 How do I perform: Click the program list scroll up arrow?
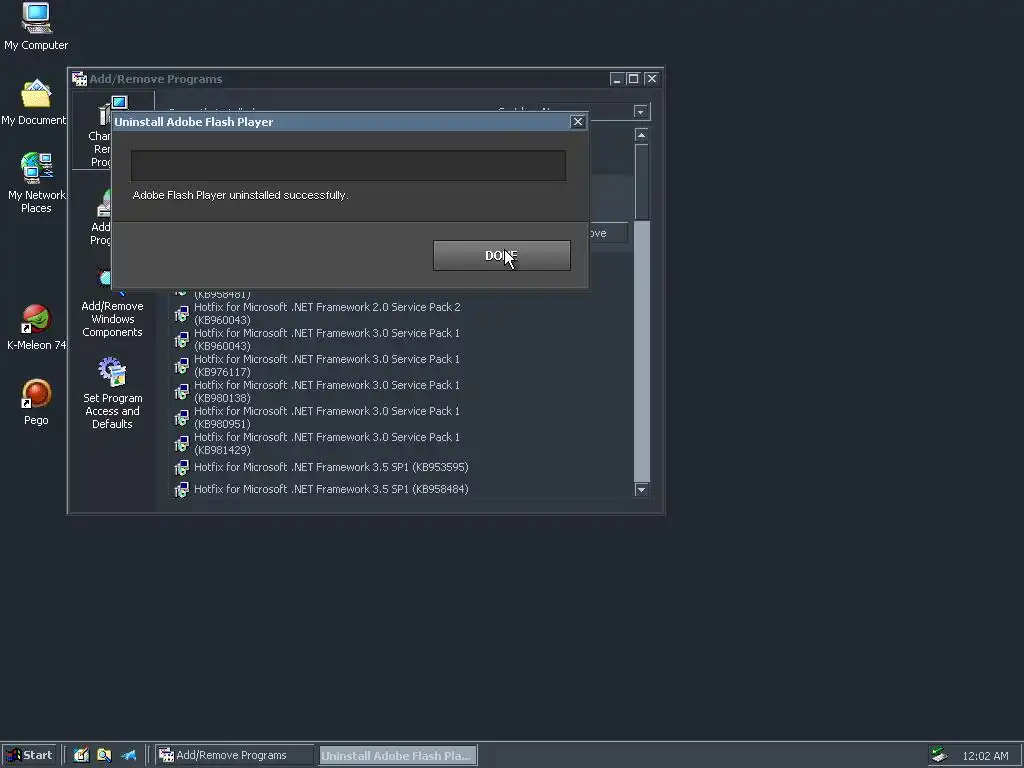point(641,135)
